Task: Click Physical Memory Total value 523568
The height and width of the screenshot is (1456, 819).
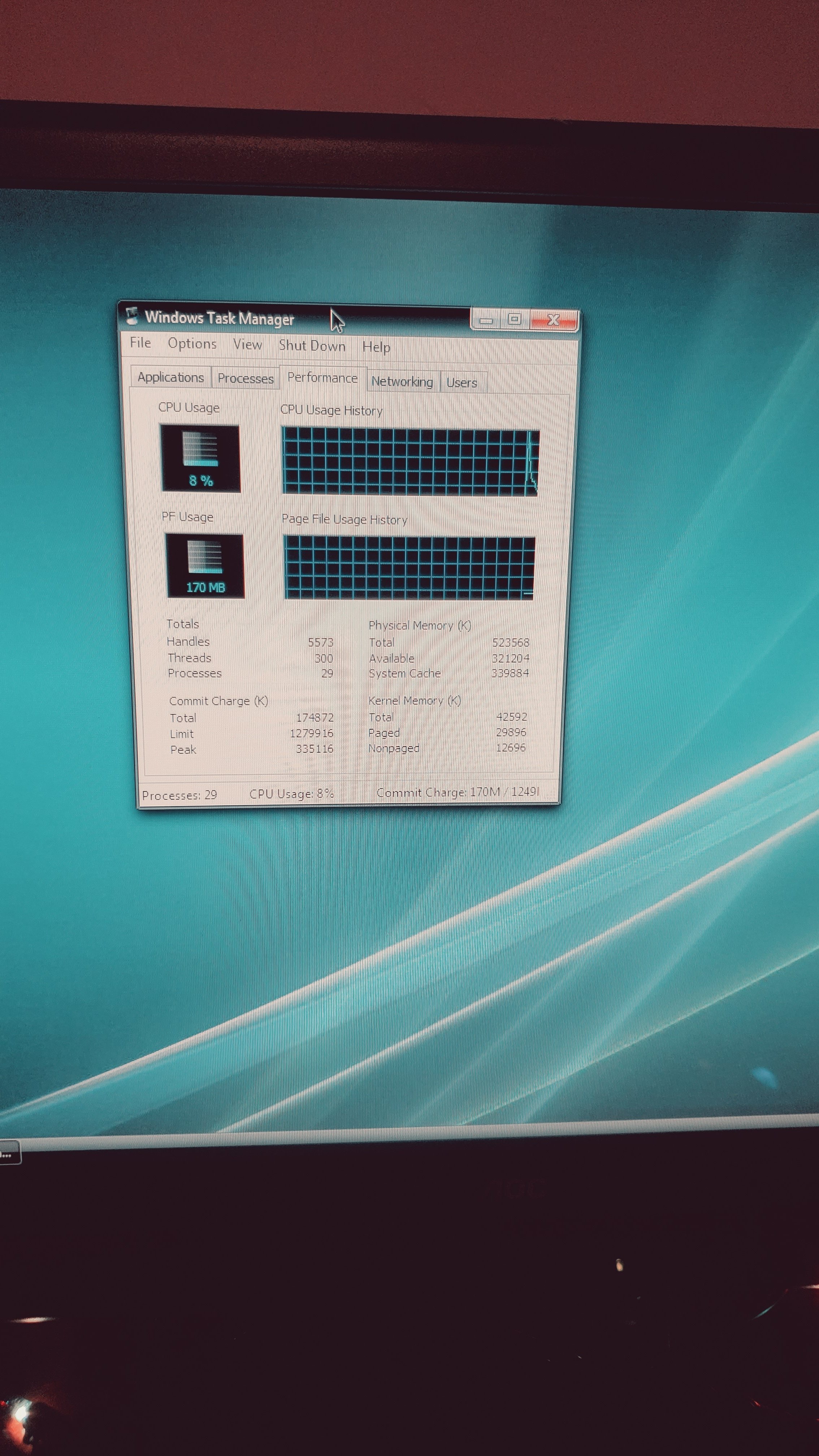Action: click(x=511, y=643)
